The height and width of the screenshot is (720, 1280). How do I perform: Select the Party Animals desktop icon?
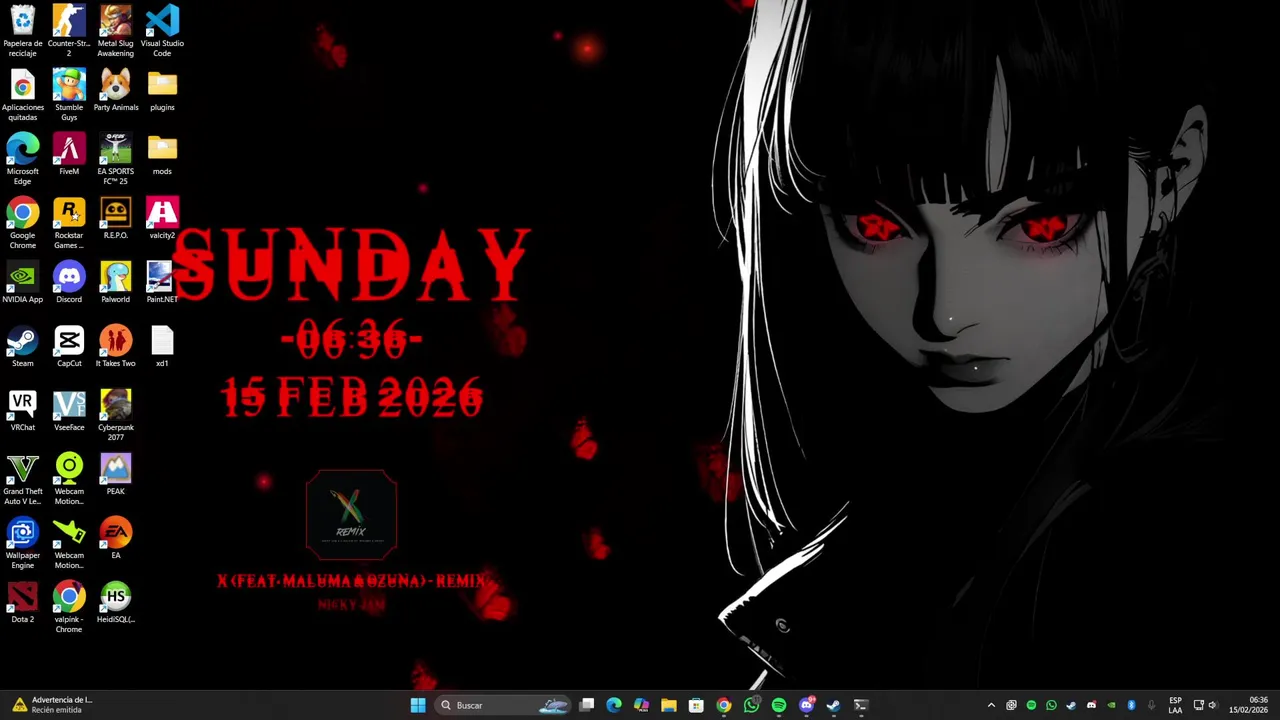click(x=115, y=90)
